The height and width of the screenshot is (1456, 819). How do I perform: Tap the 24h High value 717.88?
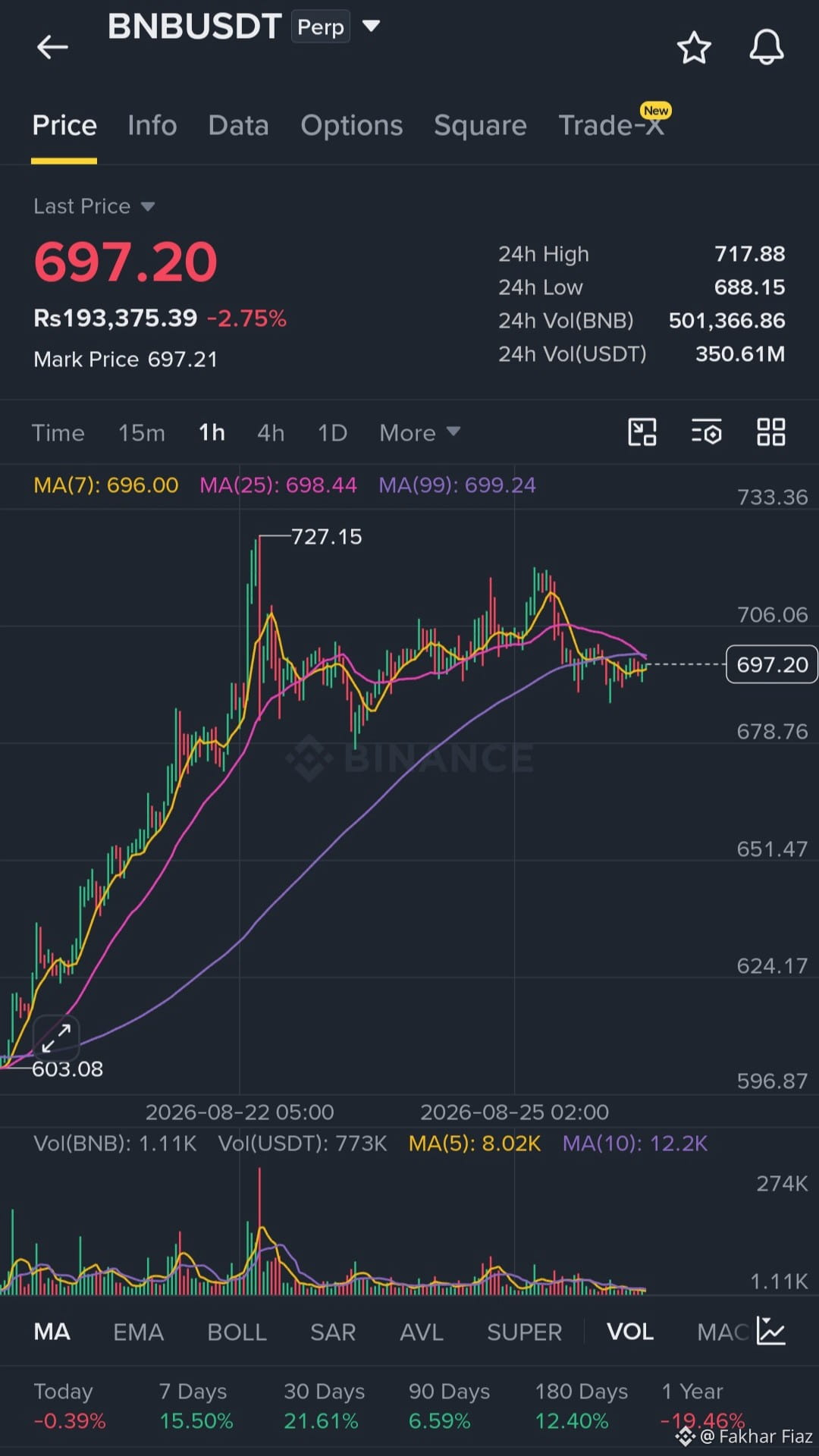pyautogui.click(x=749, y=253)
